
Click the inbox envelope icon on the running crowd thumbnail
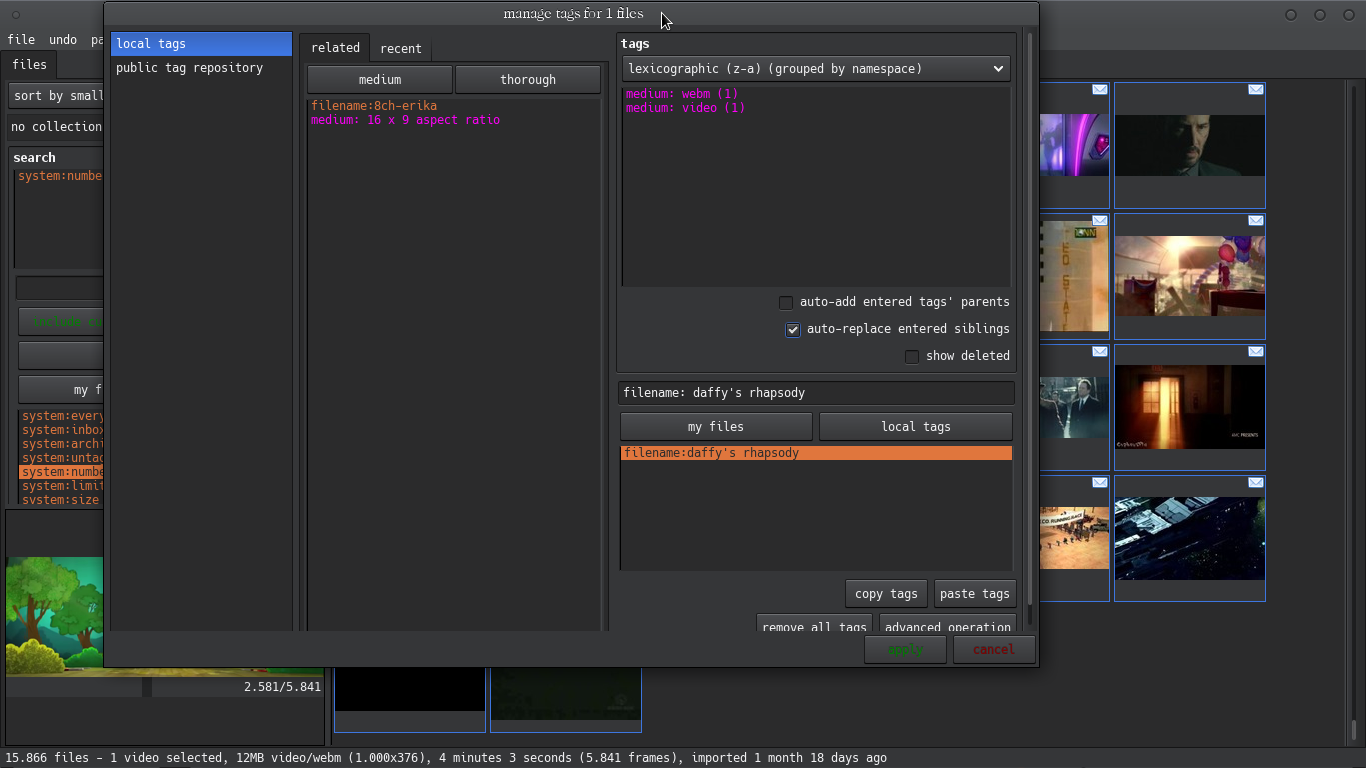click(1099, 483)
